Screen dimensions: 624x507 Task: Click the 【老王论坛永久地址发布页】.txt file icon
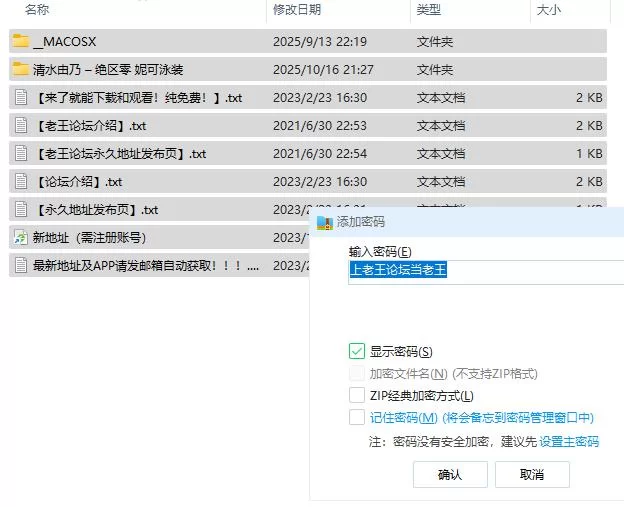pyautogui.click(x=20, y=154)
